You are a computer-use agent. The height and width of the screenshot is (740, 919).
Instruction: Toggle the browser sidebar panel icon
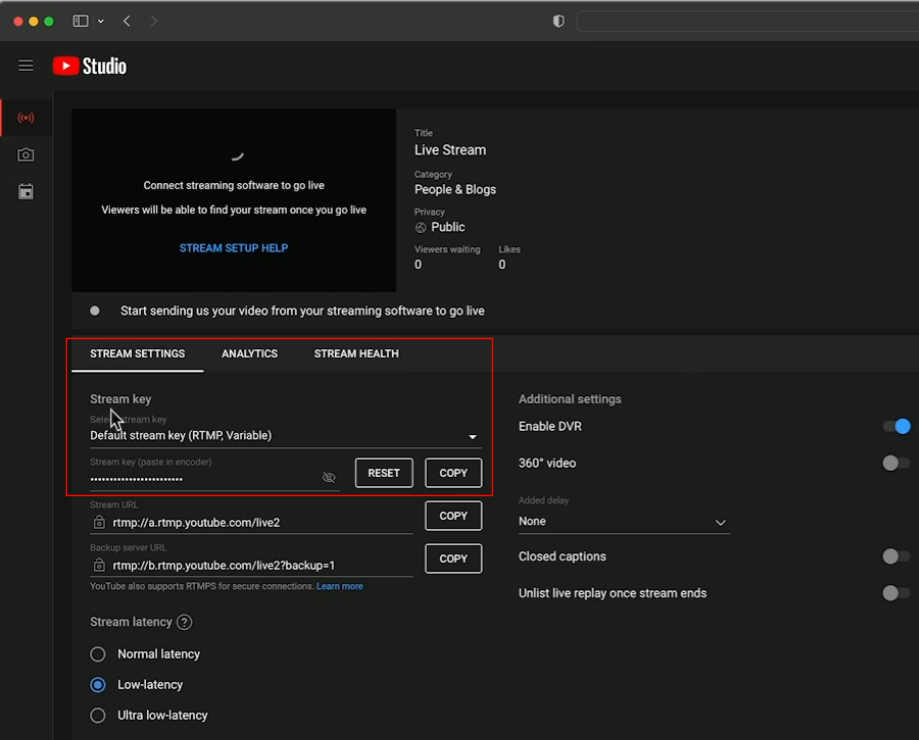click(x=80, y=21)
